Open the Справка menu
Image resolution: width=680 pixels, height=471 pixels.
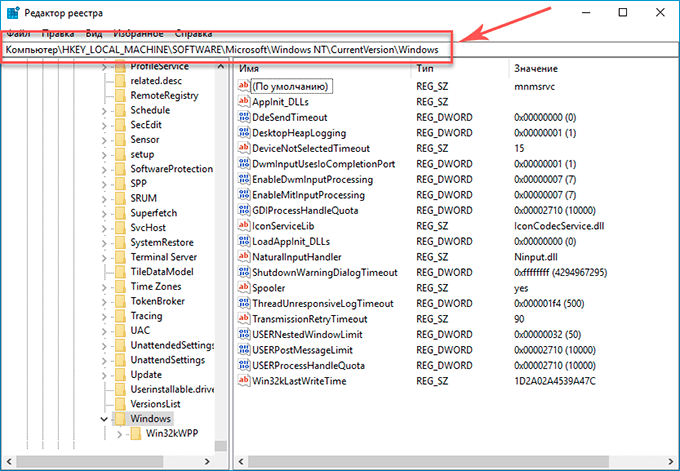(193, 33)
